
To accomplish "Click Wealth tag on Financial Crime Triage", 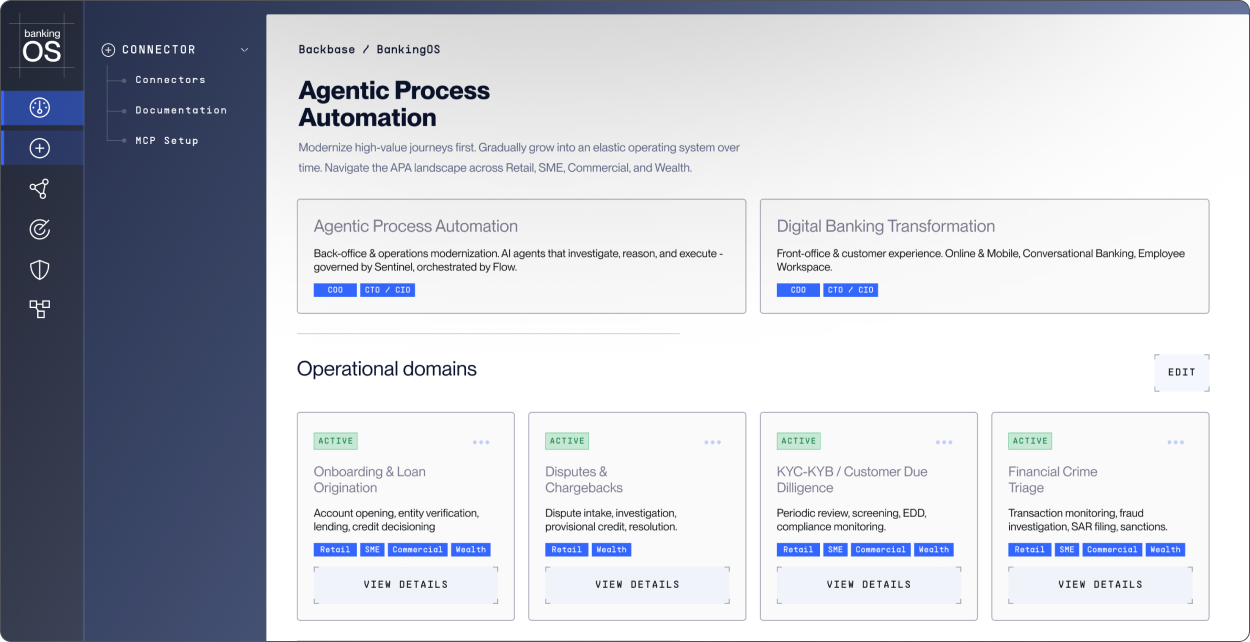I will tap(1164, 549).
